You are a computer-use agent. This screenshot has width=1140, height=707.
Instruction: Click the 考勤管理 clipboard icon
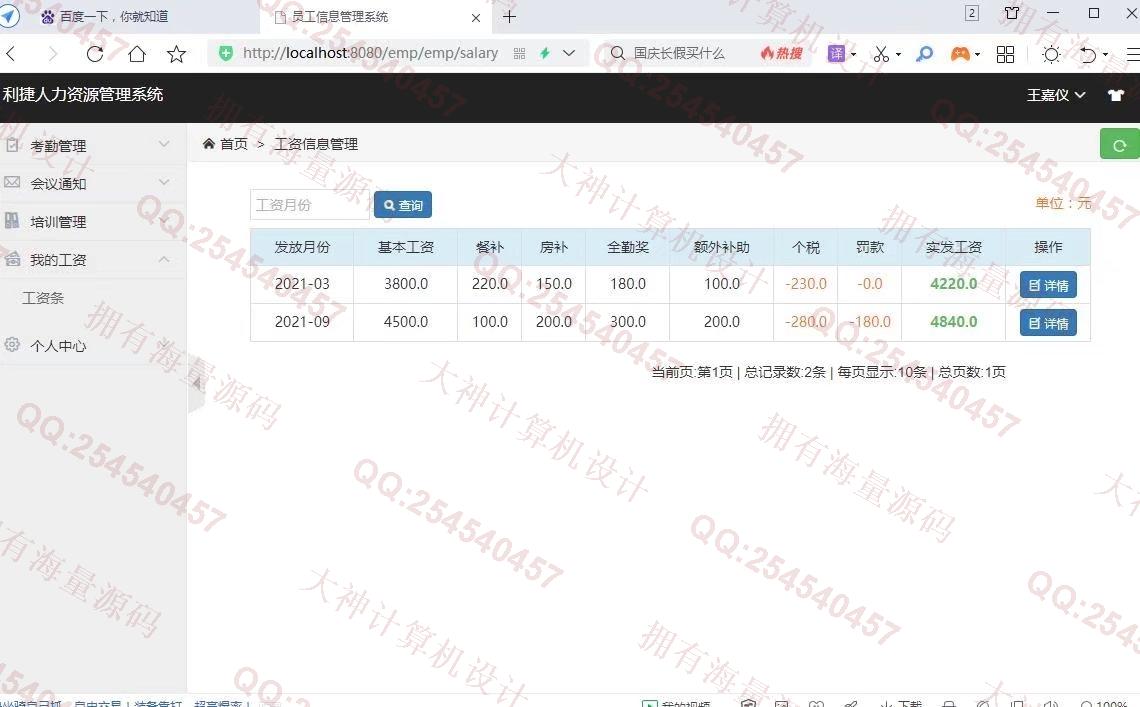[12, 145]
